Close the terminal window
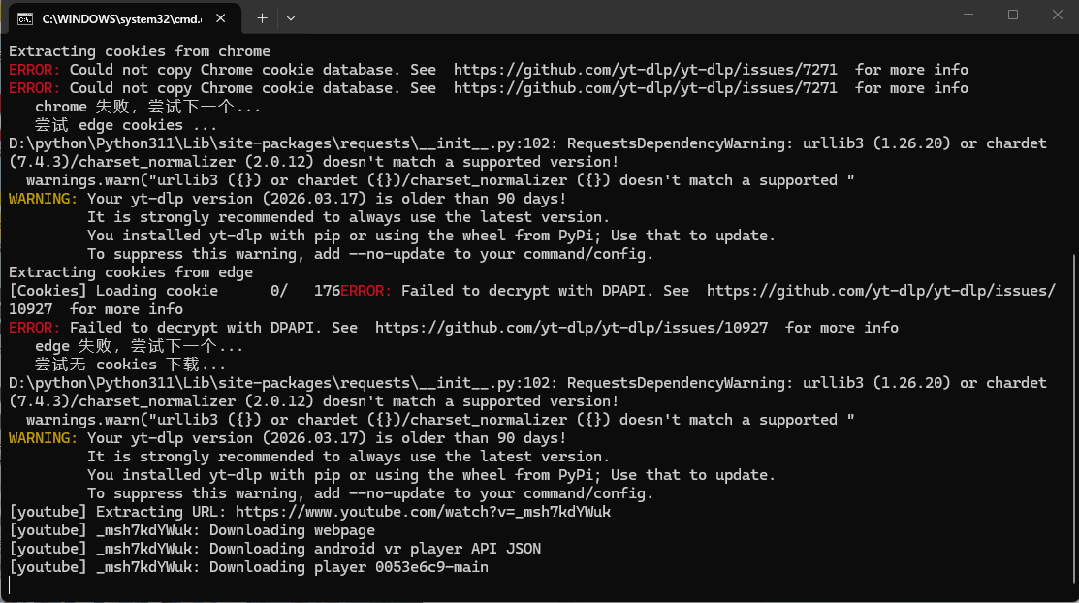The width and height of the screenshot is (1079, 603). (1058, 14)
